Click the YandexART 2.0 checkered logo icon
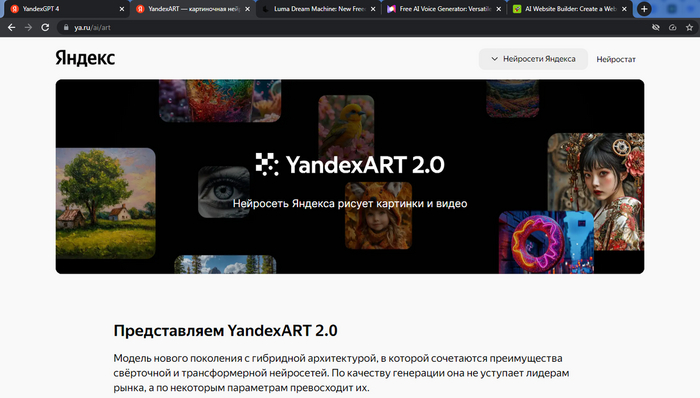Image resolution: width=700 pixels, height=398 pixels. coord(267,164)
